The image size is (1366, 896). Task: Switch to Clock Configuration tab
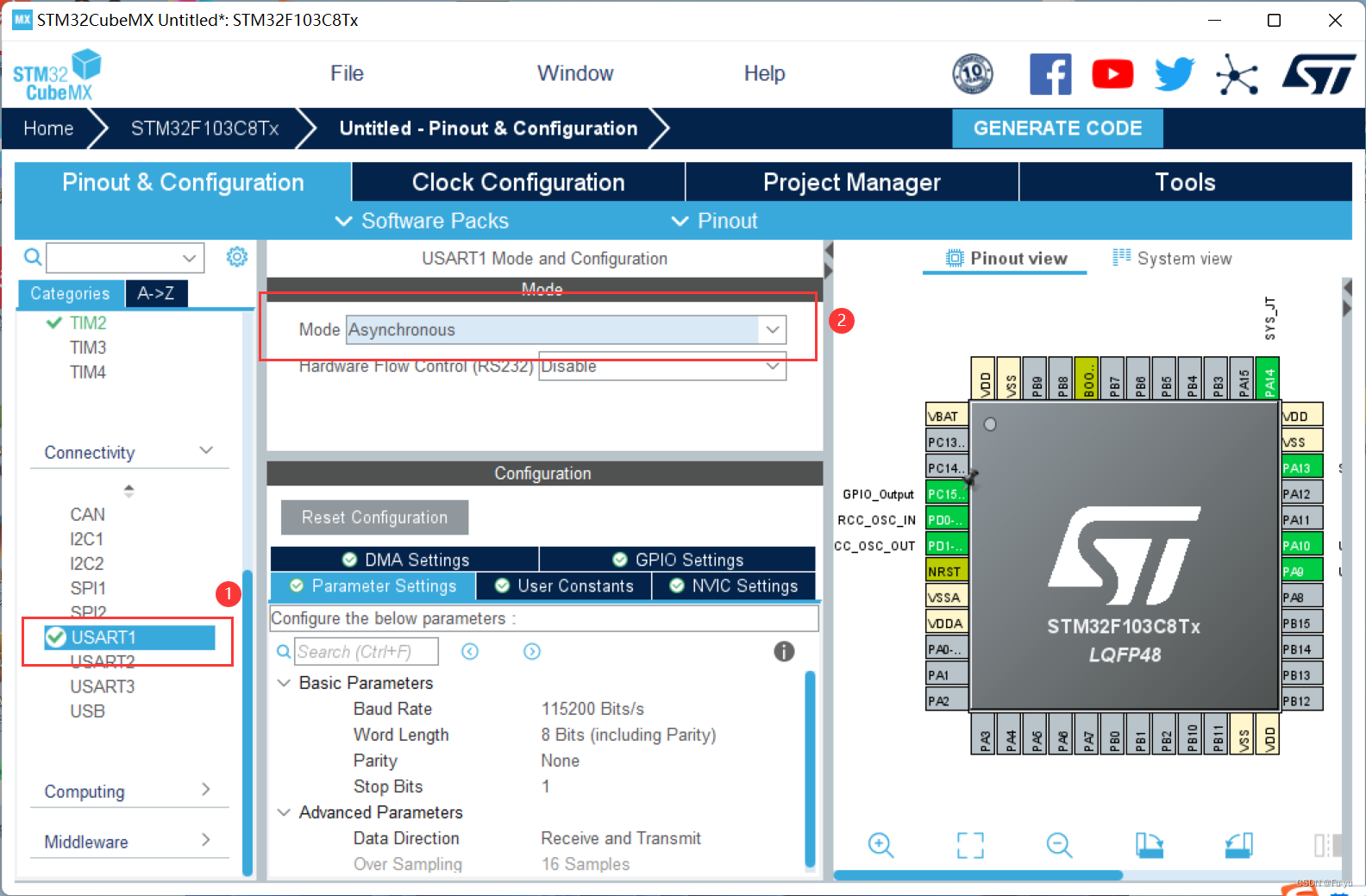coord(518,182)
